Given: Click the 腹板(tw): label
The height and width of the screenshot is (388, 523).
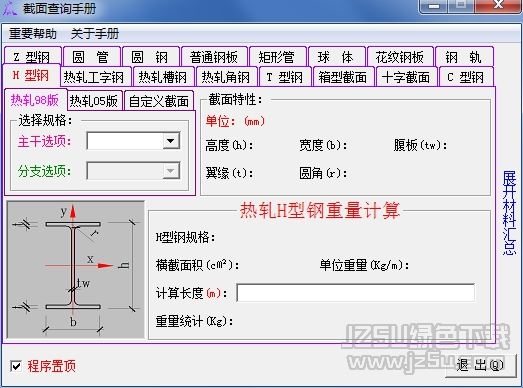Looking at the screenshot, I should tap(420, 145).
